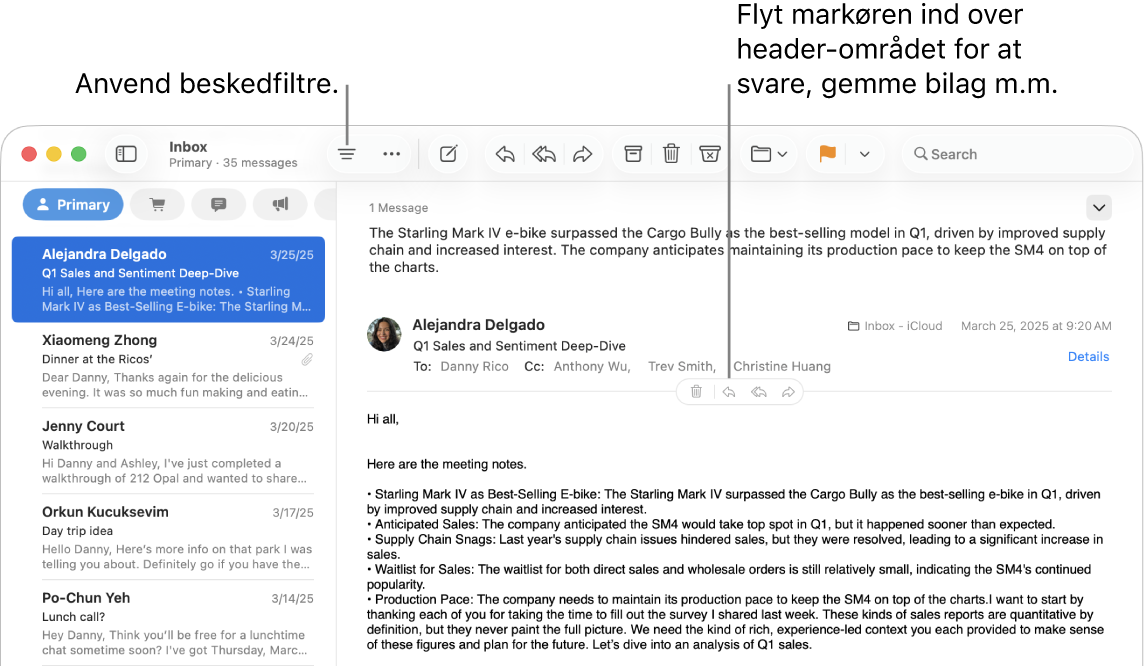The width and height of the screenshot is (1144, 668).
Task: Open the Details link in header
Action: [x=1088, y=357]
